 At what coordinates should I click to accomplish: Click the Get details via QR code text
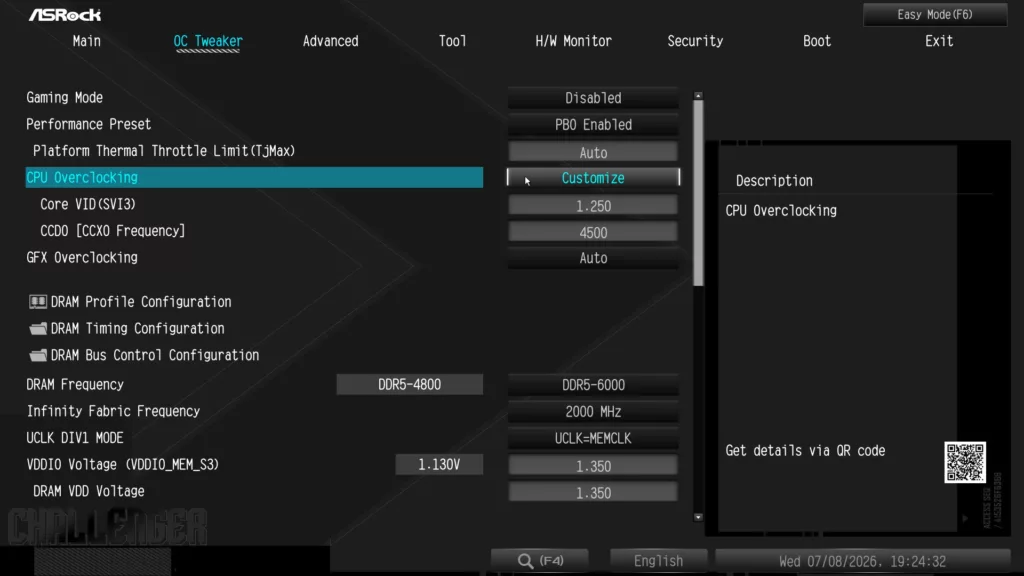click(x=805, y=451)
